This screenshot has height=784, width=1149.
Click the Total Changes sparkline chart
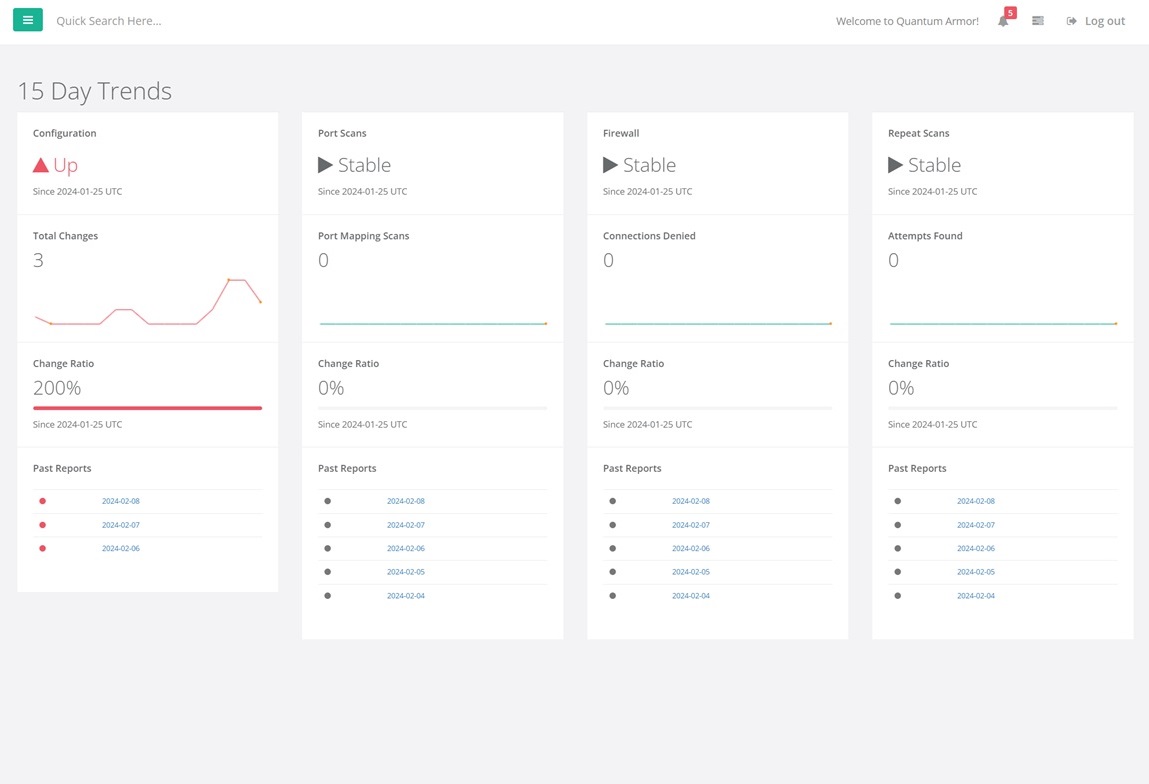(147, 300)
